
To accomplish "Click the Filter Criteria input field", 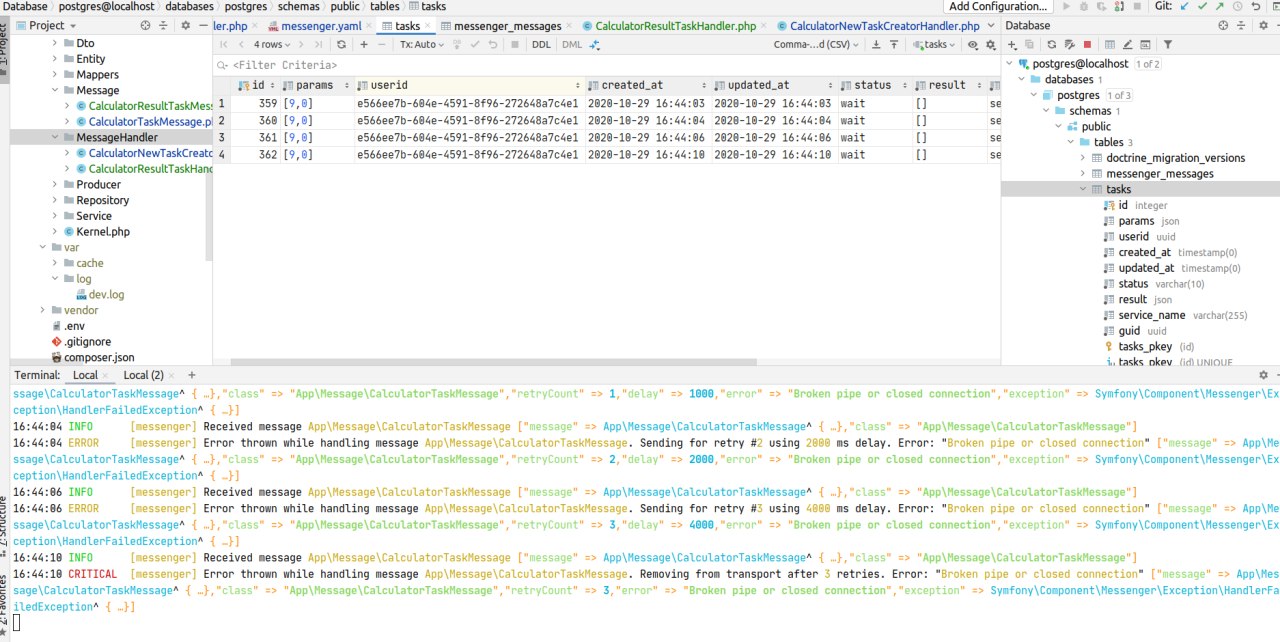I will (x=606, y=65).
